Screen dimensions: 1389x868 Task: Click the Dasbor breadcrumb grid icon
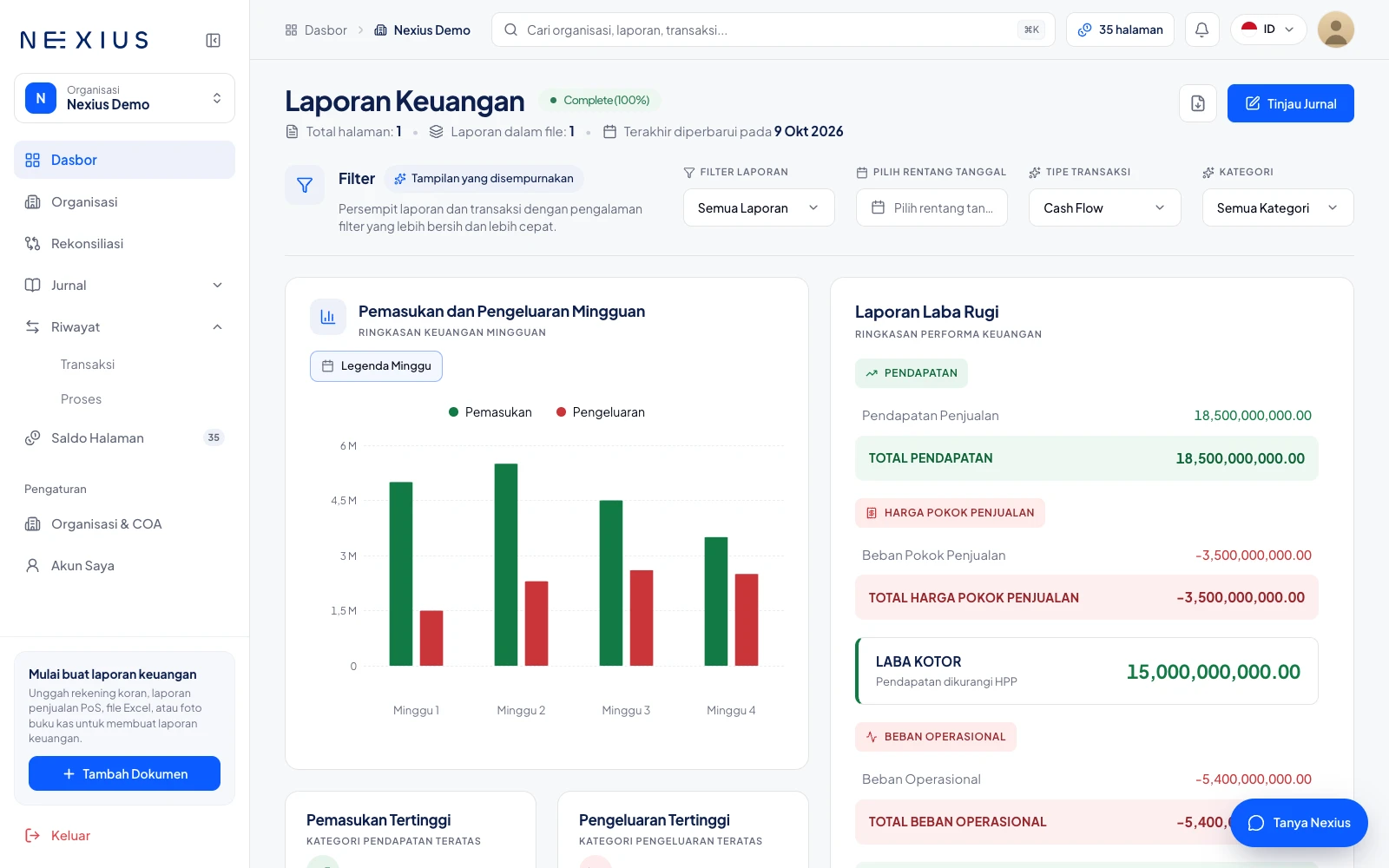(291, 30)
